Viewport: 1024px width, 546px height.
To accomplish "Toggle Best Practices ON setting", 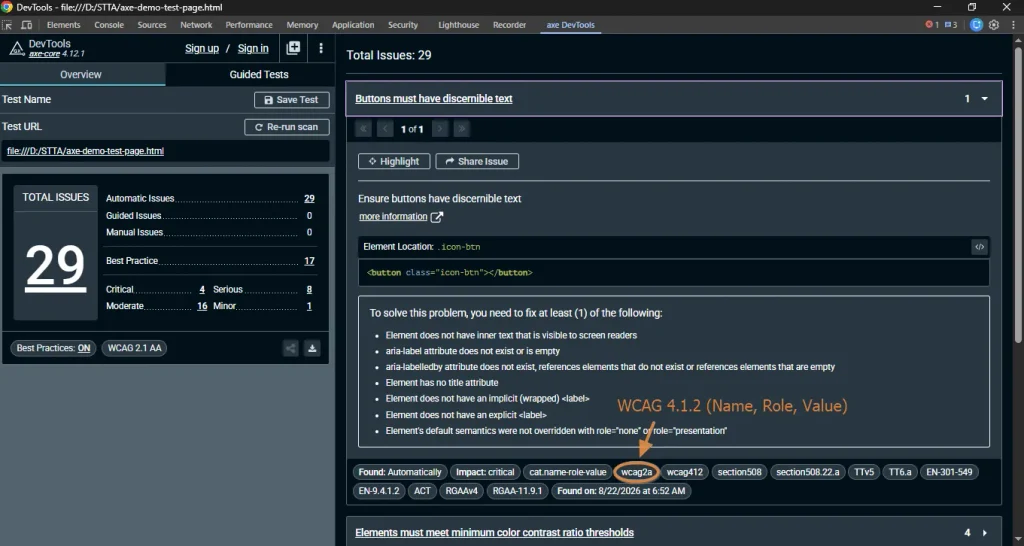I will (54, 348).
